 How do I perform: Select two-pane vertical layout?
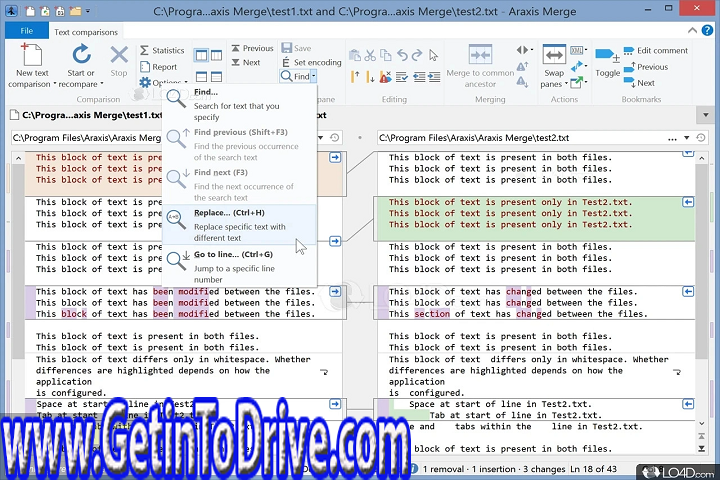[202, 56]
